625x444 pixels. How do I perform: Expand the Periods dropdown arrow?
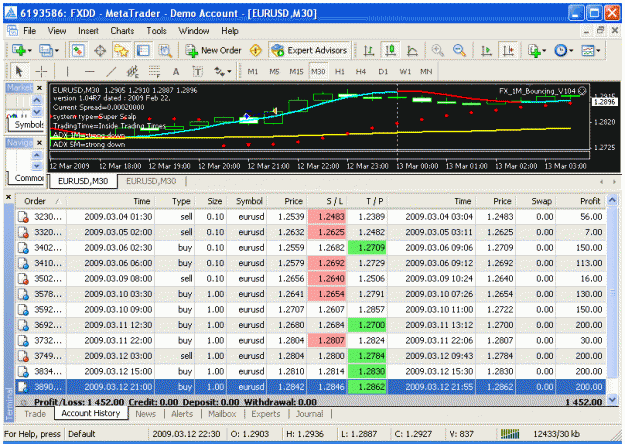pyautogui.click(x=571, y=51)
